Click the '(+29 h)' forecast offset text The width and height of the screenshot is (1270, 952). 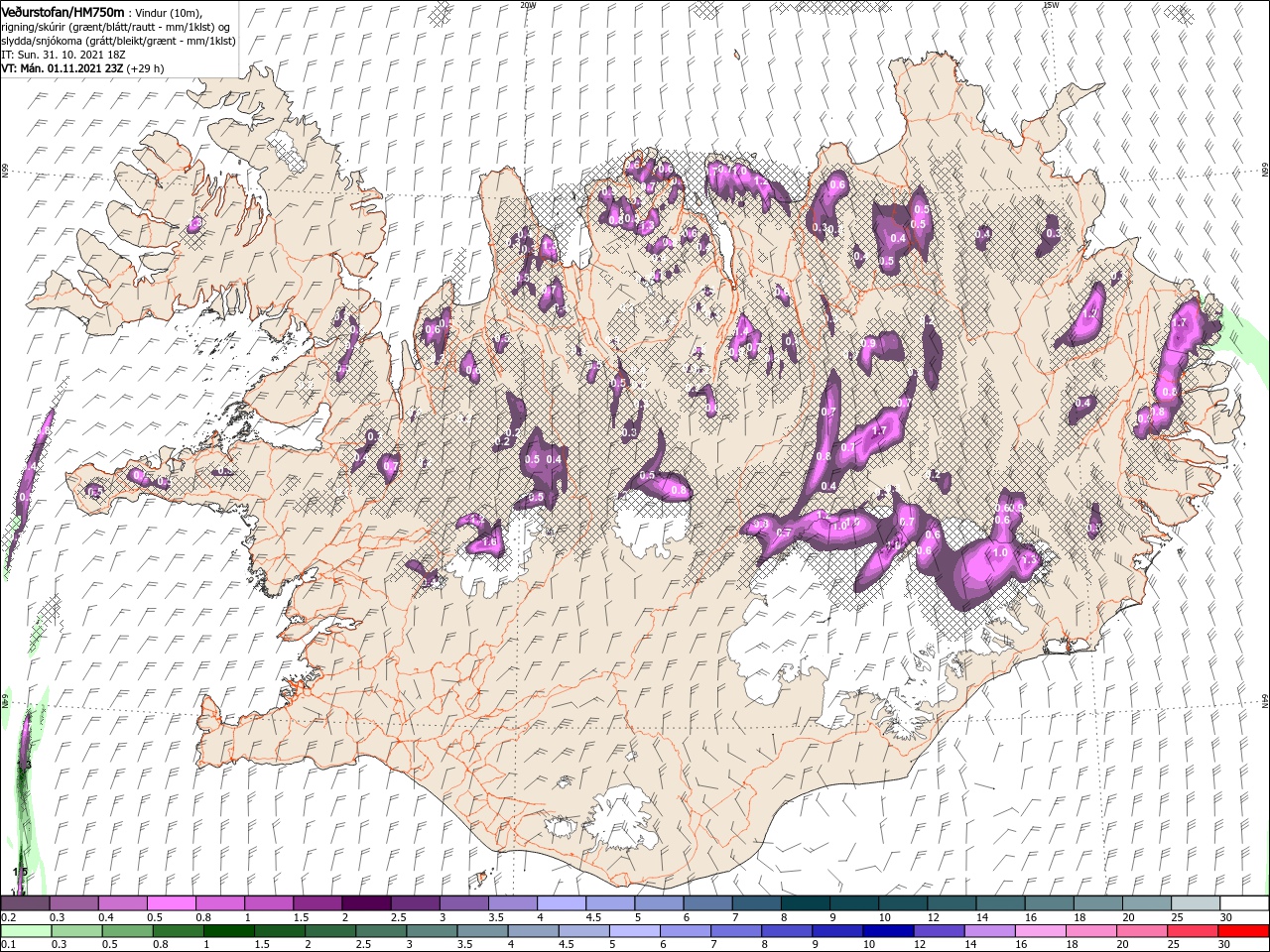coord(145,68)
